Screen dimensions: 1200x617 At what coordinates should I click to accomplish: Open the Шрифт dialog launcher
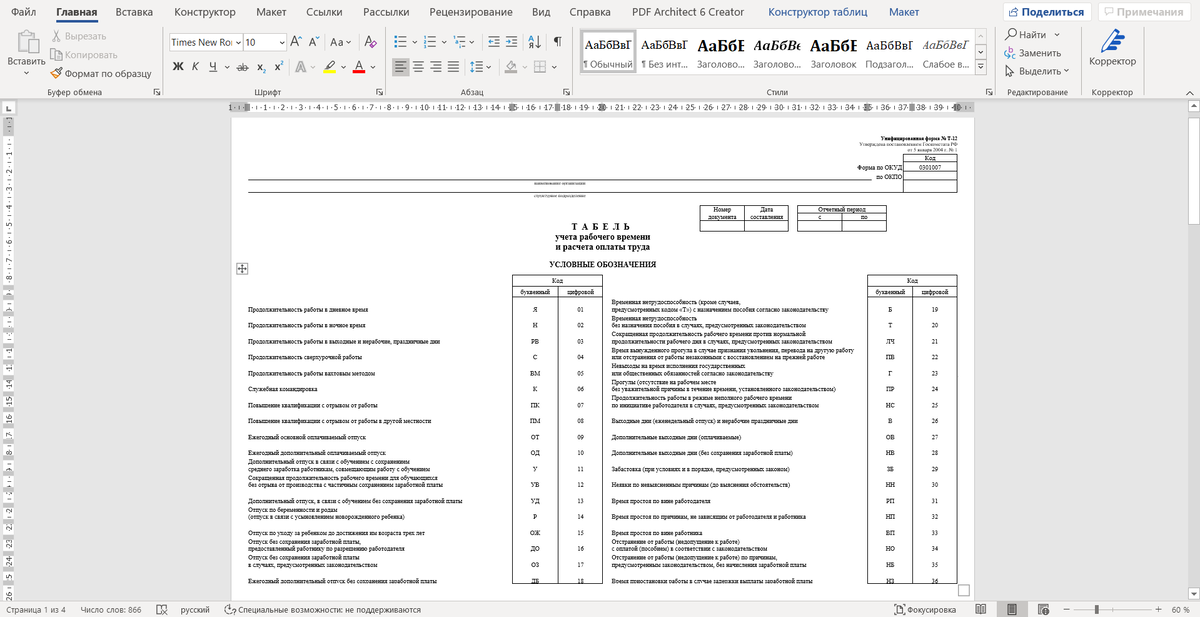pyautogui.click(x=377, y=92)
